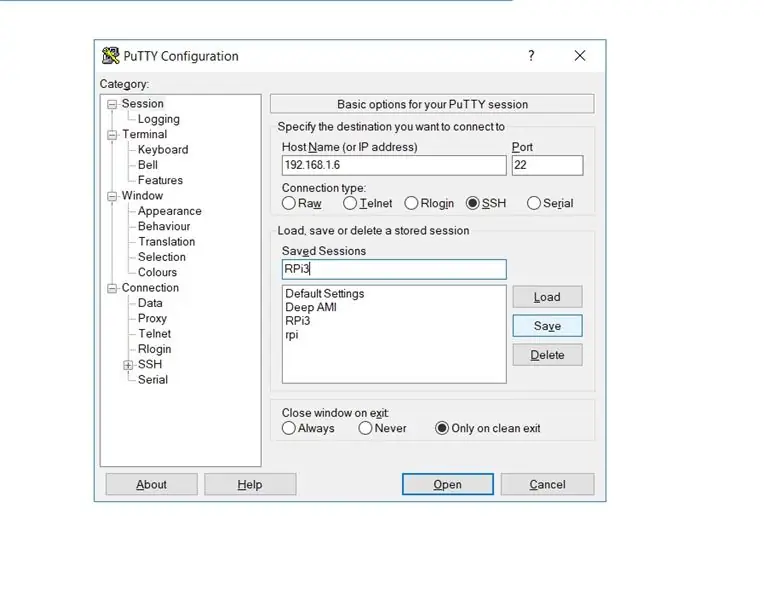
Task: Select RPi3 in the saved session list
Action: pyautogui.click(x=297, y=321)
